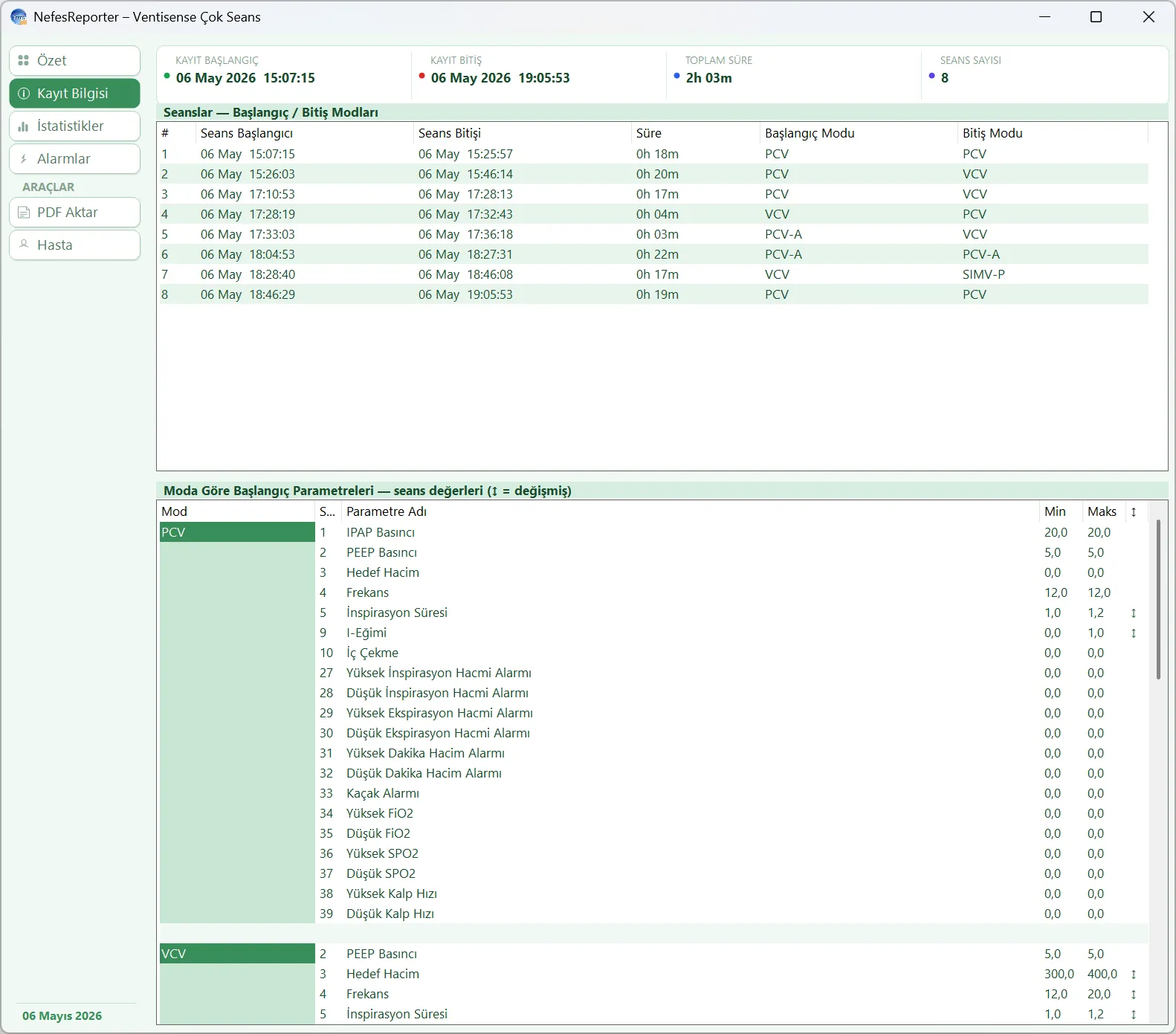Sort sessions by Seans Başlangıcı column
The height and width of the screenshot is (1034, 1176).
305,133
